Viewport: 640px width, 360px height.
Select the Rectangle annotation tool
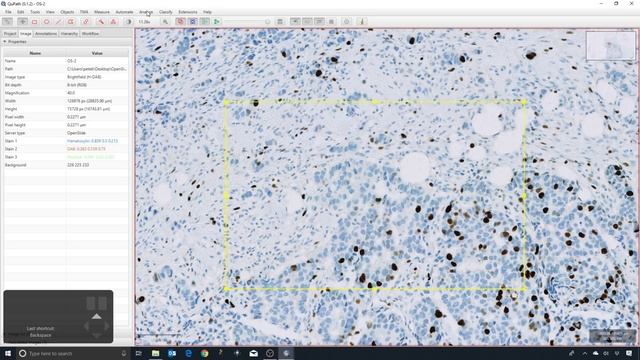tap(35, 22)
